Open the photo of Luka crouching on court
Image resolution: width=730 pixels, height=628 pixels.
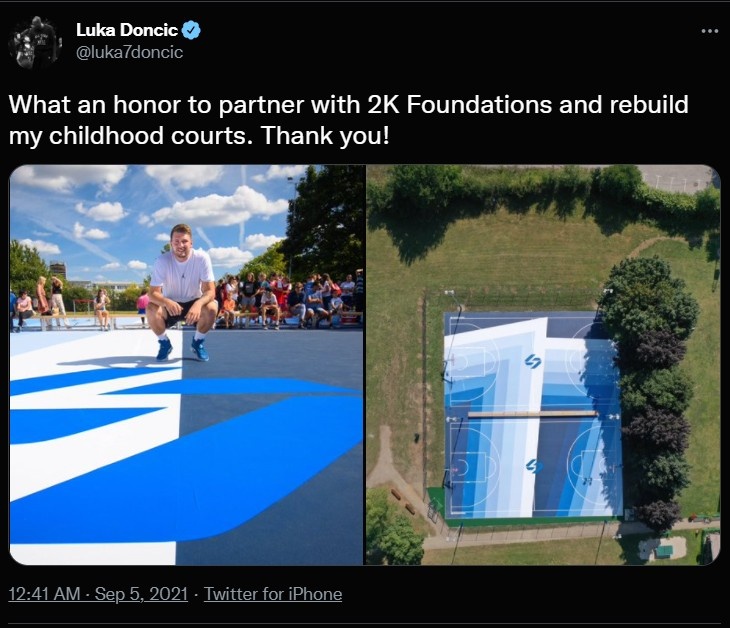tap(186, 365)
